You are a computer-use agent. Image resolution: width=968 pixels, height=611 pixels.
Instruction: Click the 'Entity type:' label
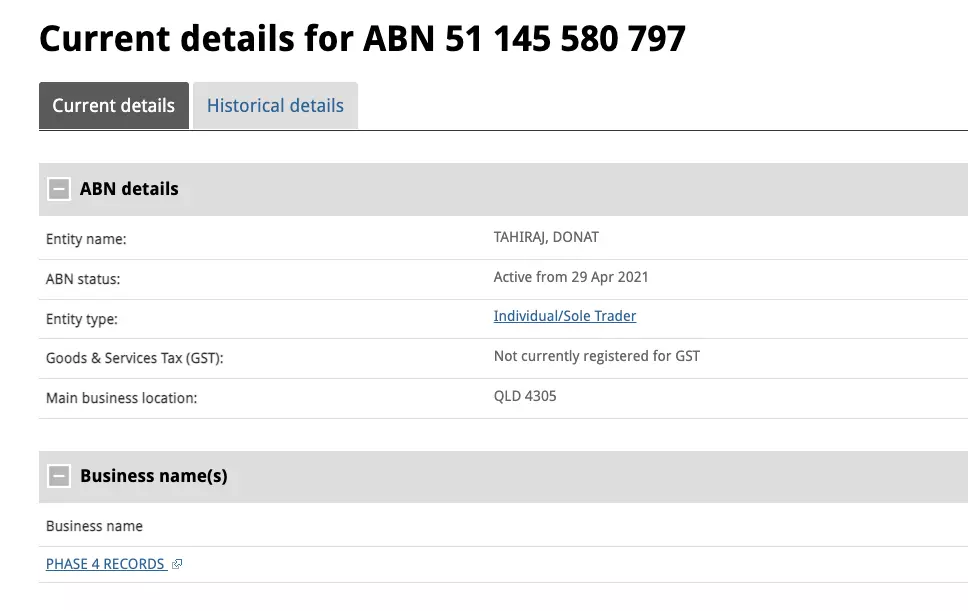[81, 319]
